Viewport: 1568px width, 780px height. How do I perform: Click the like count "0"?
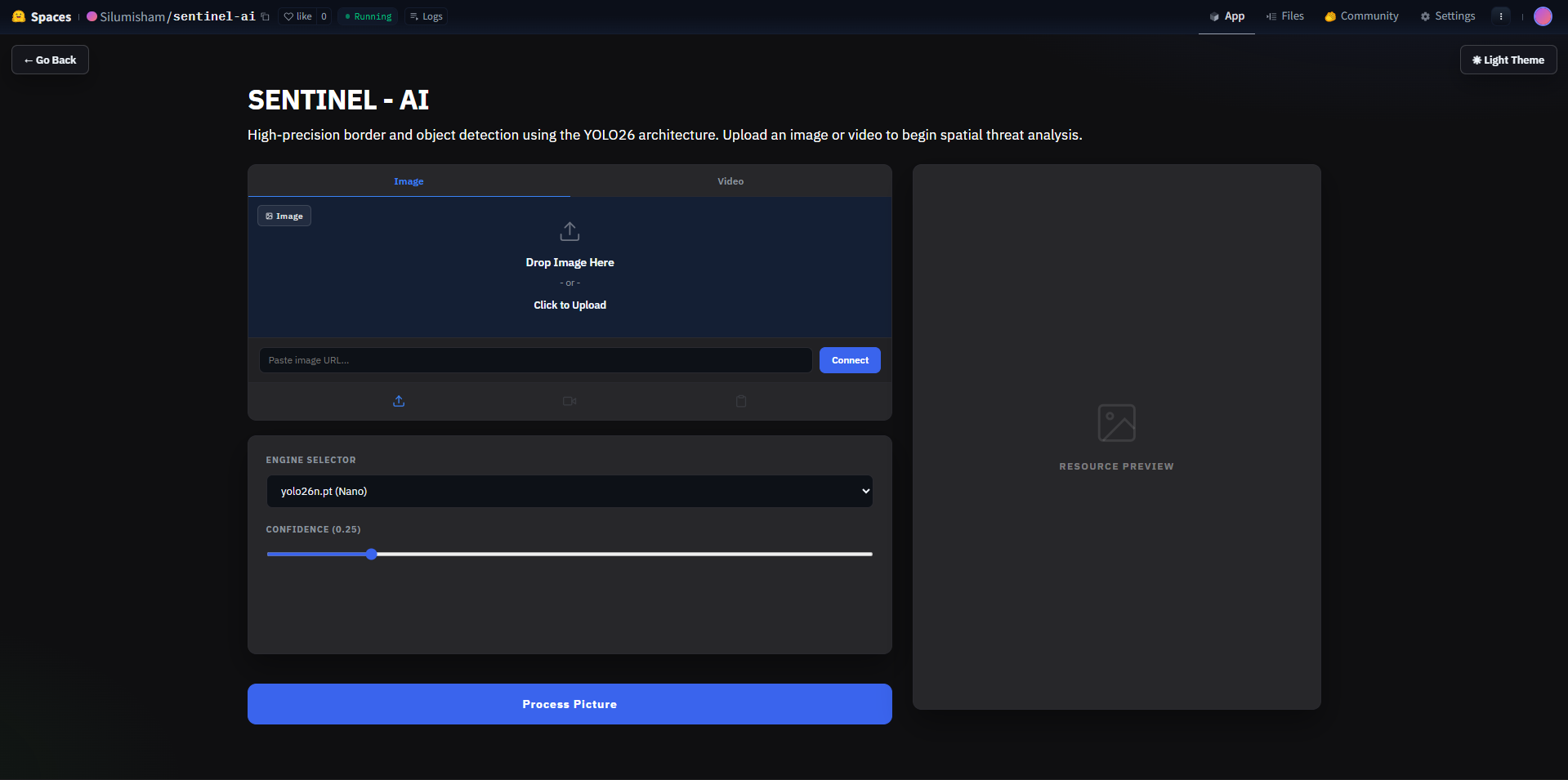pyautogui.click(x=324, y=16)
